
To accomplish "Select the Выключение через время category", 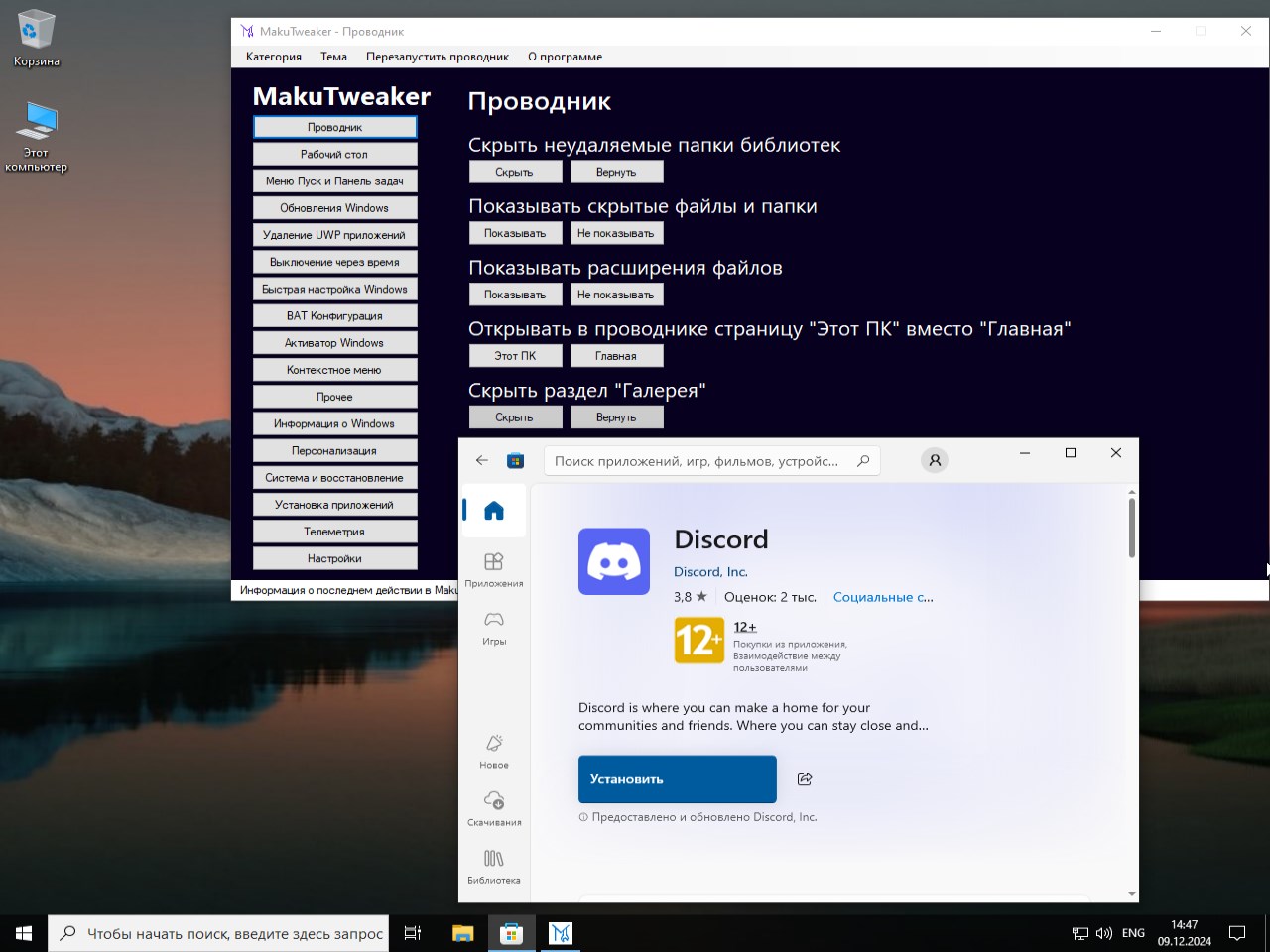I will 335,262.
